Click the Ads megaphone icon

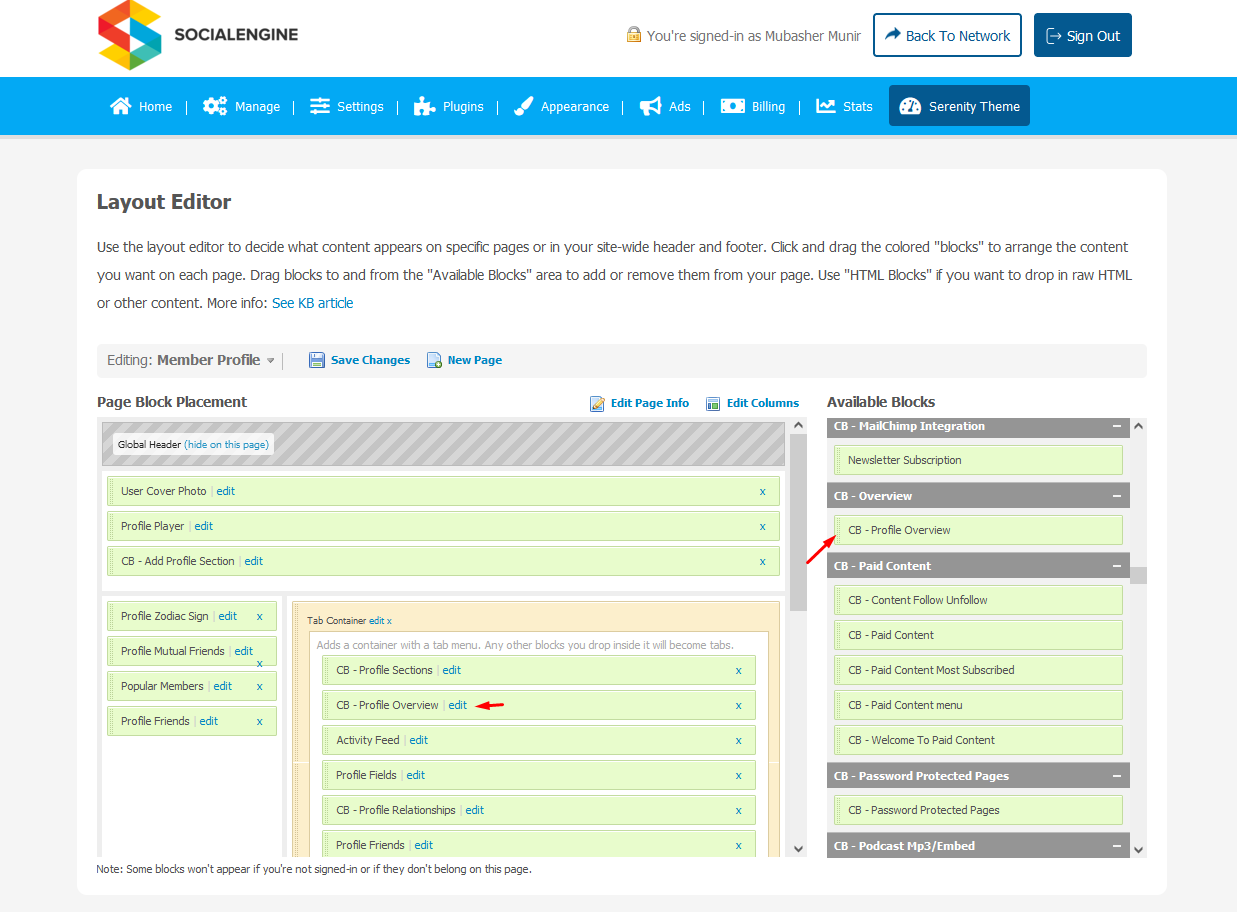point(650,106)
